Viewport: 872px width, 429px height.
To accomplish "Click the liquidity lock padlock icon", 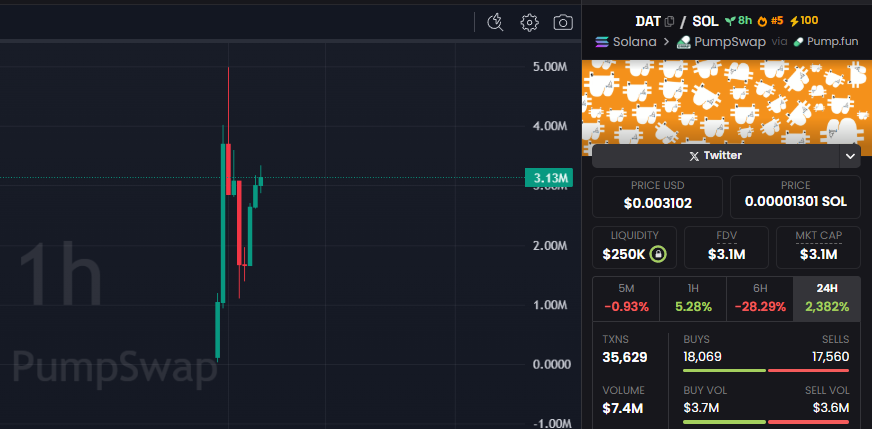I will (658, 254).
